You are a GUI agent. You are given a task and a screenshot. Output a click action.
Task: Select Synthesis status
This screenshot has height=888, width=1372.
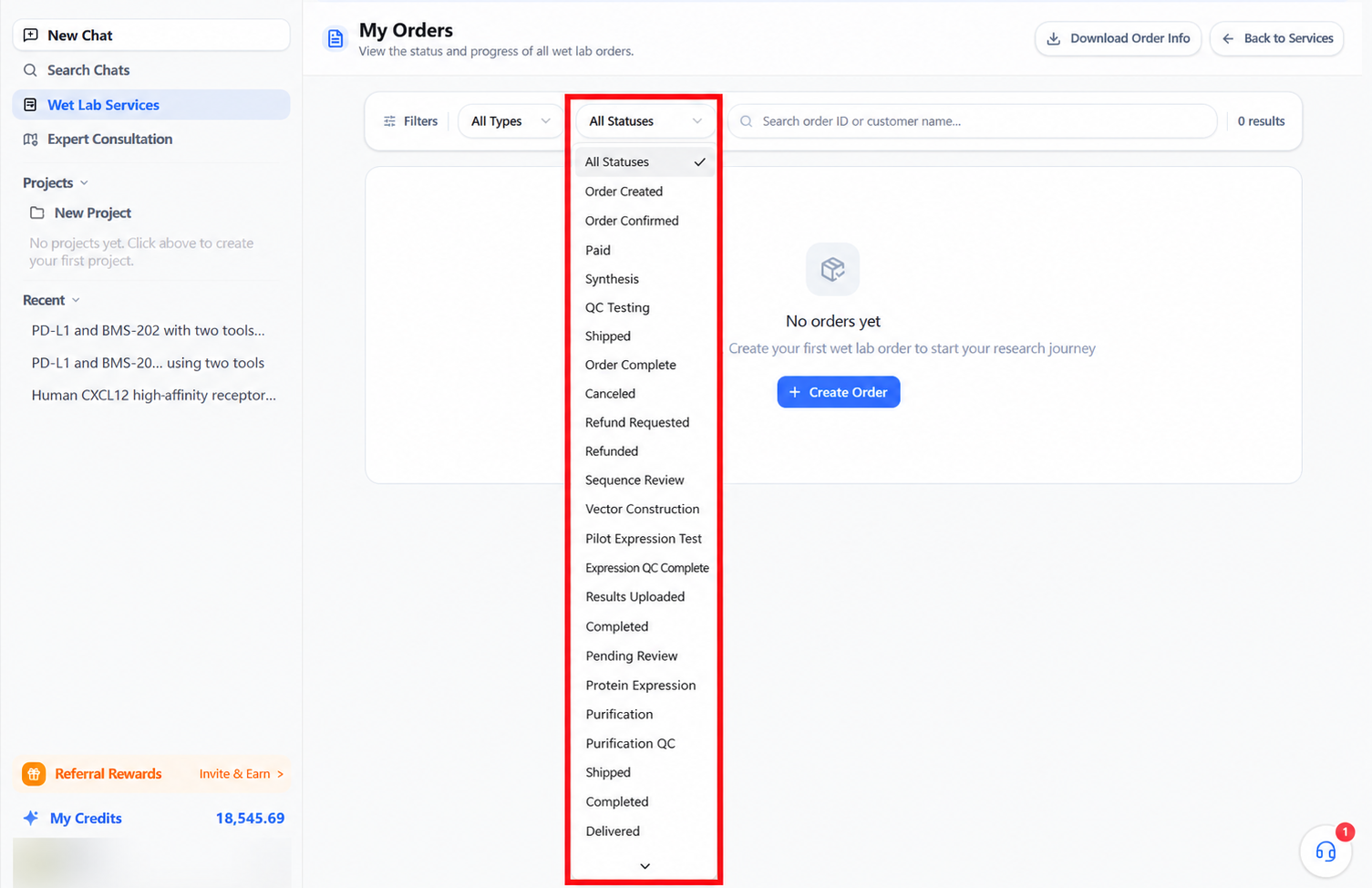(x=645, y=279)
